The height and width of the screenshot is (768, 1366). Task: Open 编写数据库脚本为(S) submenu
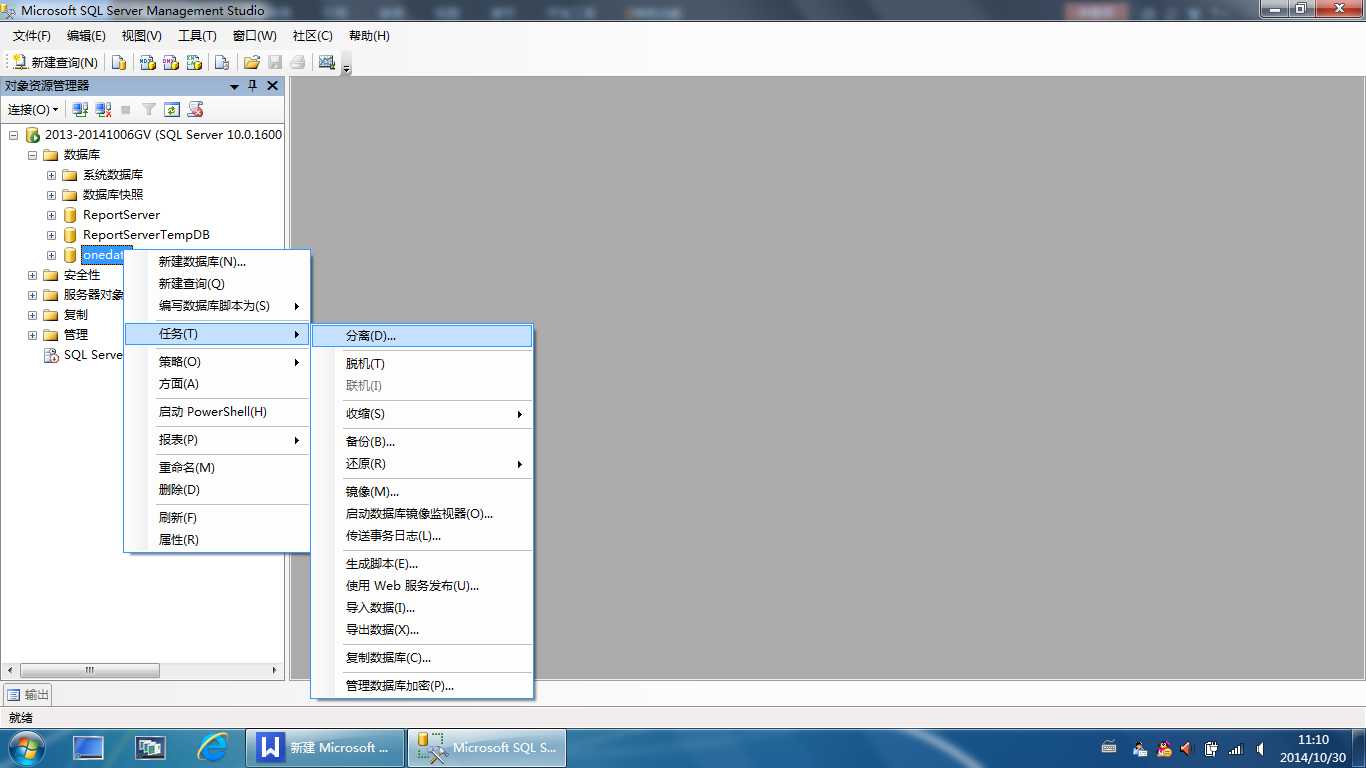point(216,306)
